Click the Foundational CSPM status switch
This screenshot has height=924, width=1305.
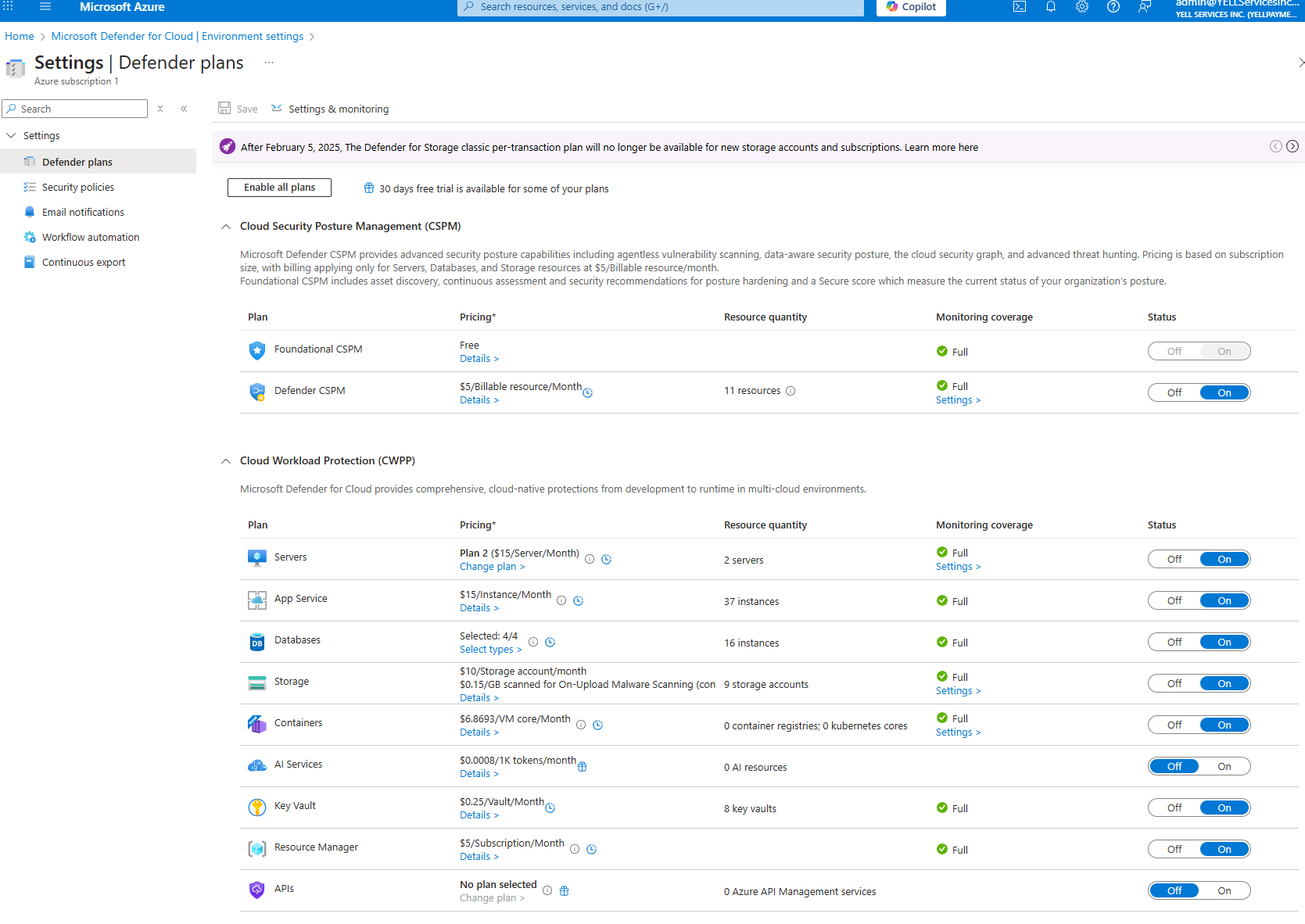[x=1199, y=351]
